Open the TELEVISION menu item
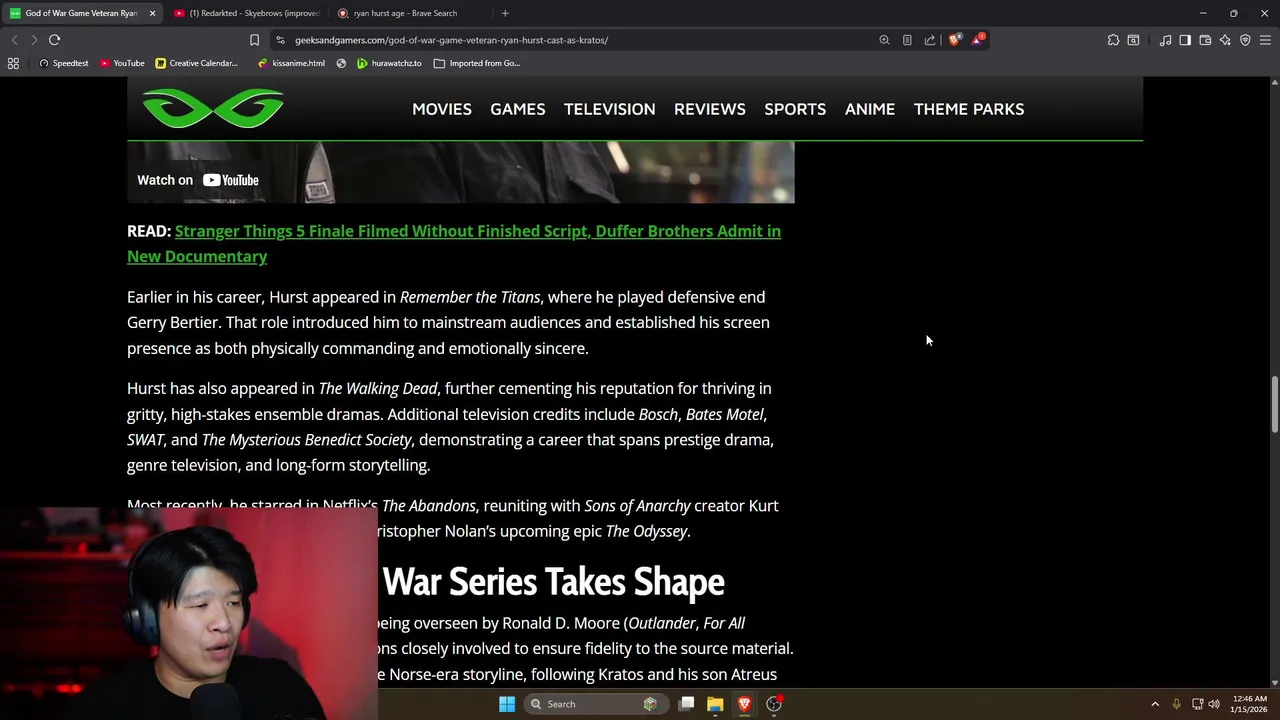 point(610,109)
